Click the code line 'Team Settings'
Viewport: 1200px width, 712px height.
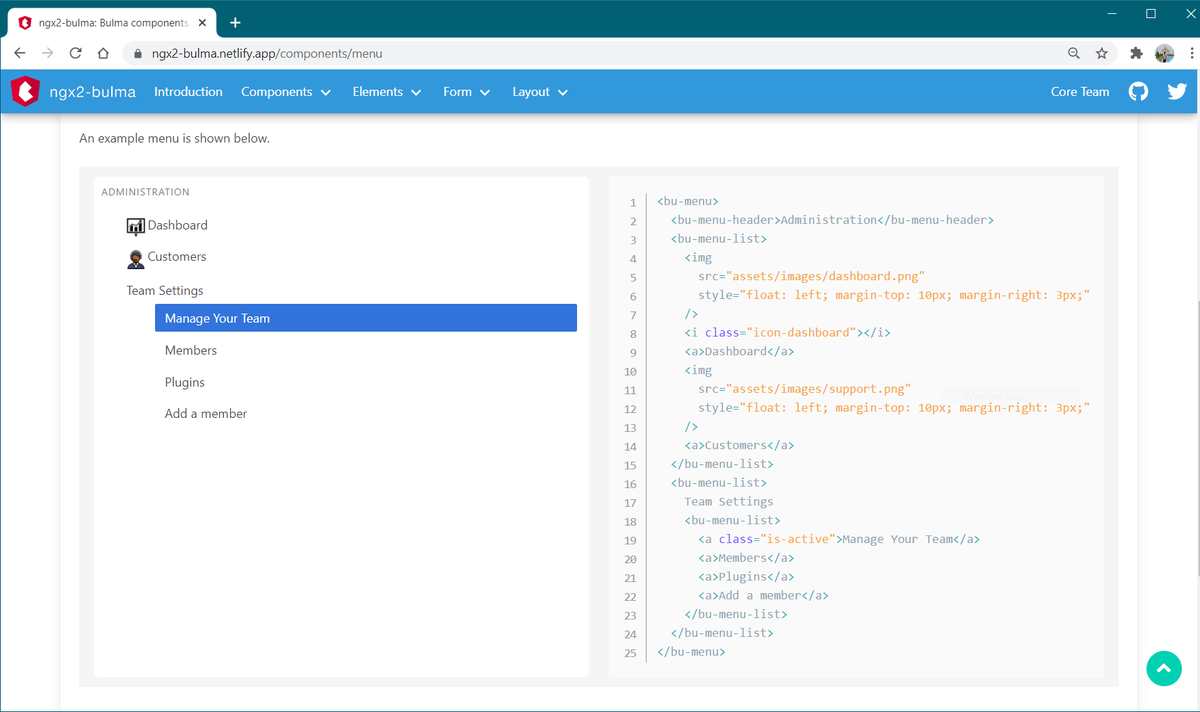728,501
